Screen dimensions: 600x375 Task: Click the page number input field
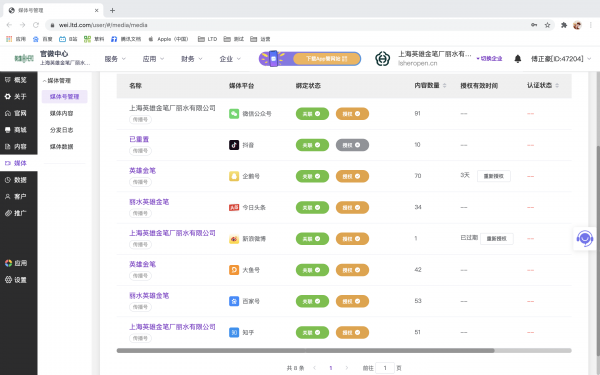coord(385,368)
